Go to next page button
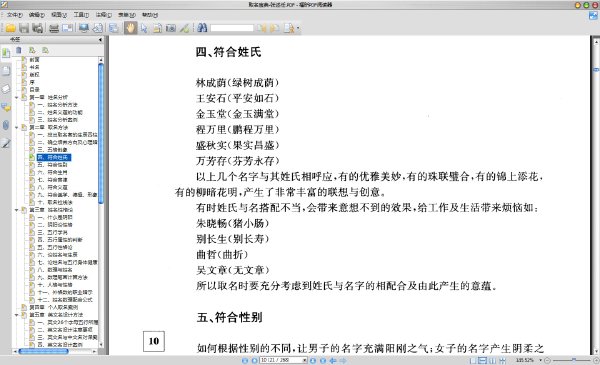600x365 pixels. (313, 360)
